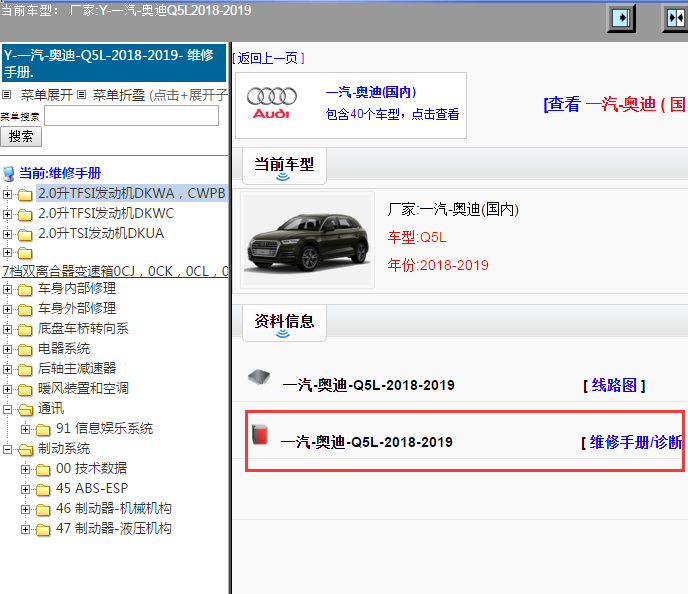The width and height of the screenshot is (688, 594).
Task: Click the 菜单折叠 collapse-all icon
Action: coord(82,94)
